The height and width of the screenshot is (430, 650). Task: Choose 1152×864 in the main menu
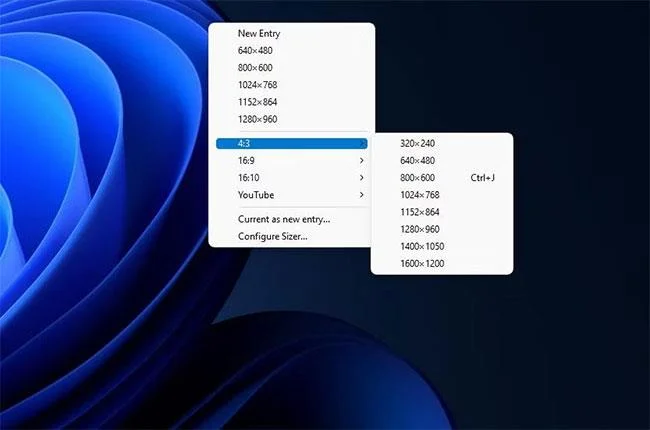tap(291, 102)
